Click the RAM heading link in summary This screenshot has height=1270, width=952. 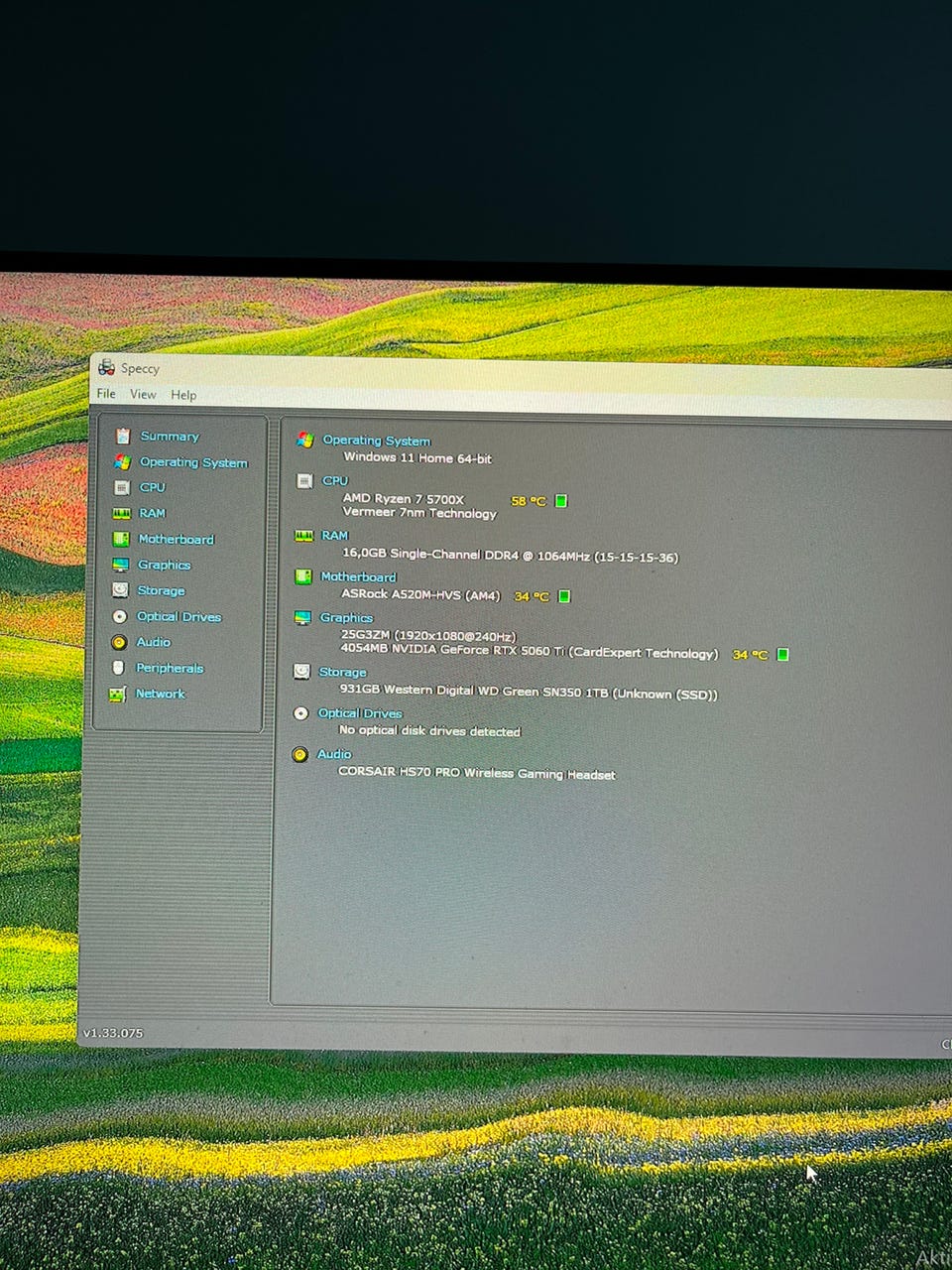[x=334, y=536]
